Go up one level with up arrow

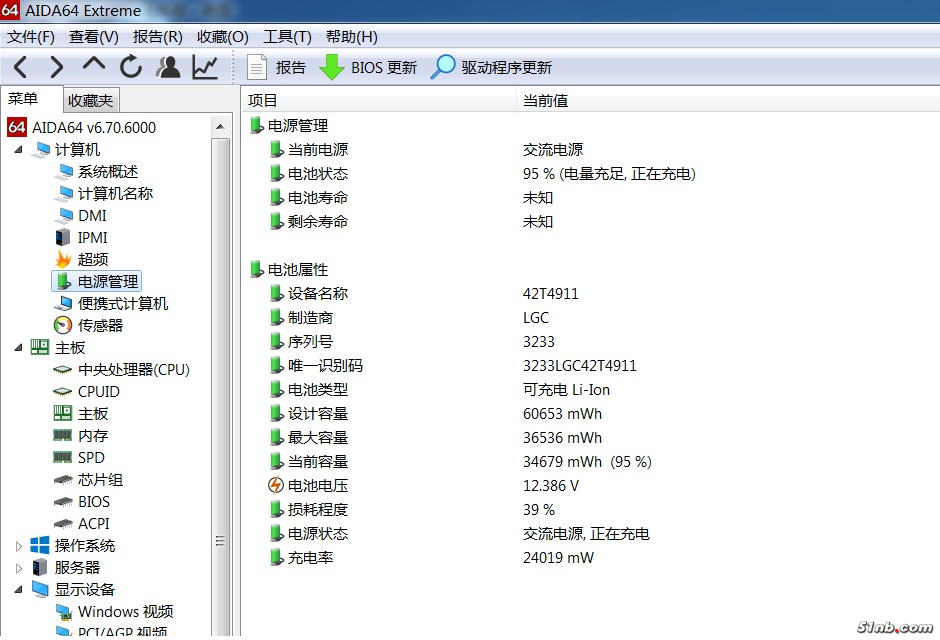tap(94, 66)
